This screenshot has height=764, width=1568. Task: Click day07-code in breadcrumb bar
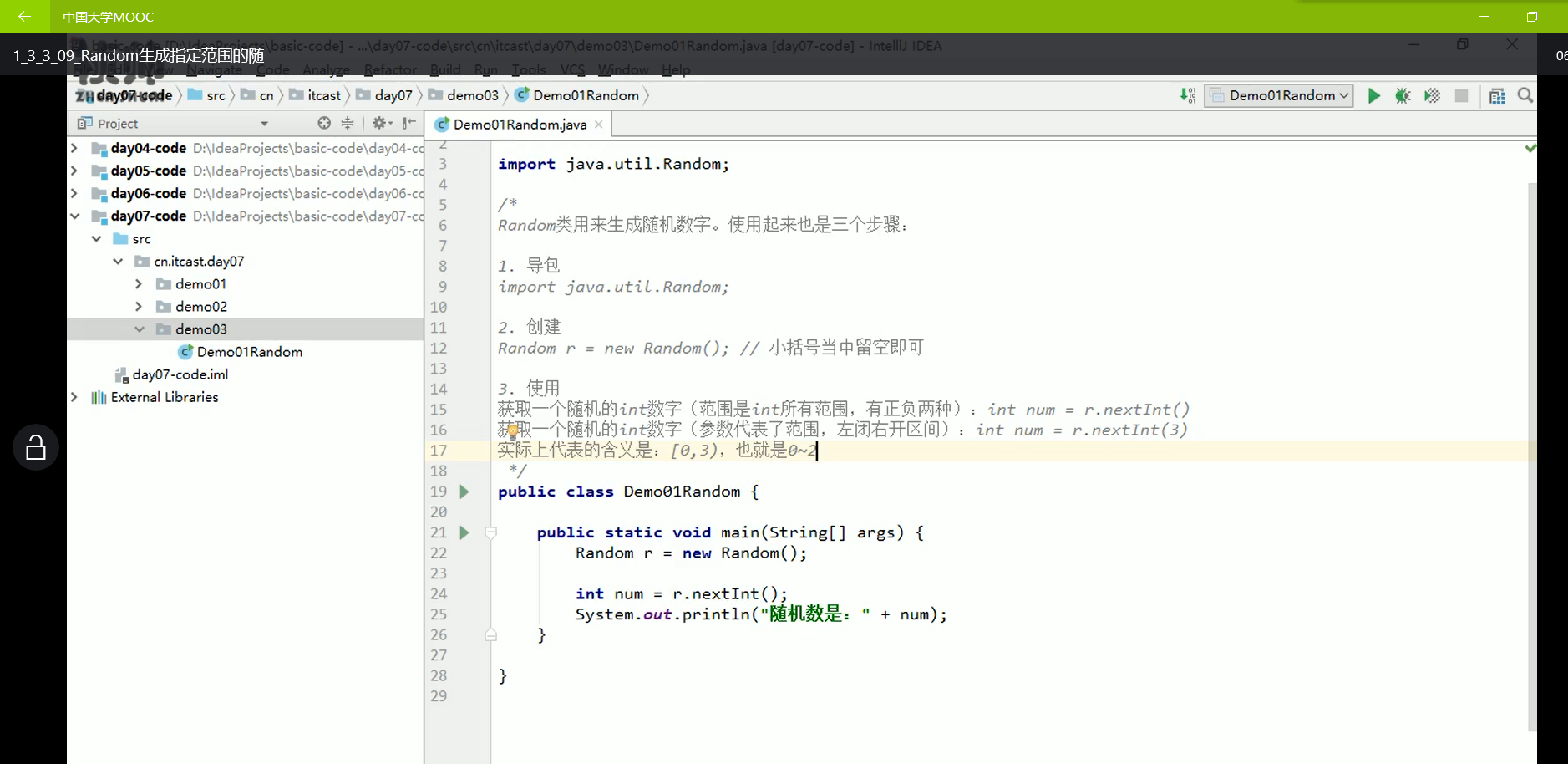[x=134, y=95]
